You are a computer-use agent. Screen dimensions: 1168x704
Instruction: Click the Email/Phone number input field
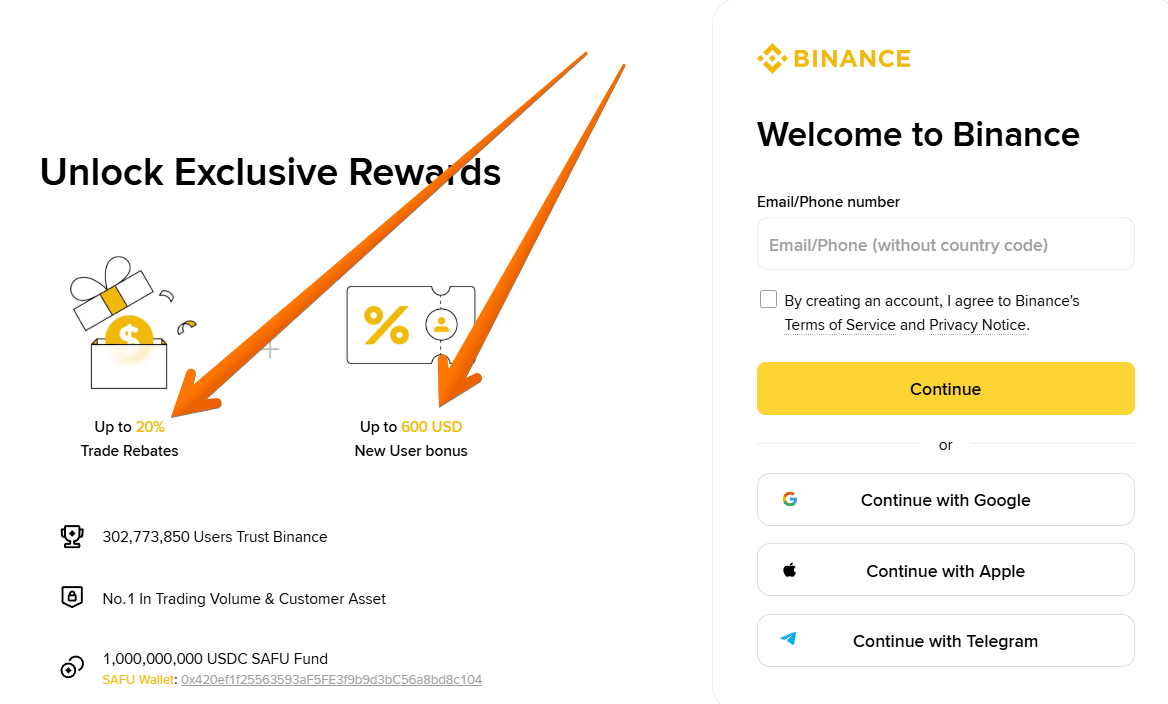[x=945, y=243]
